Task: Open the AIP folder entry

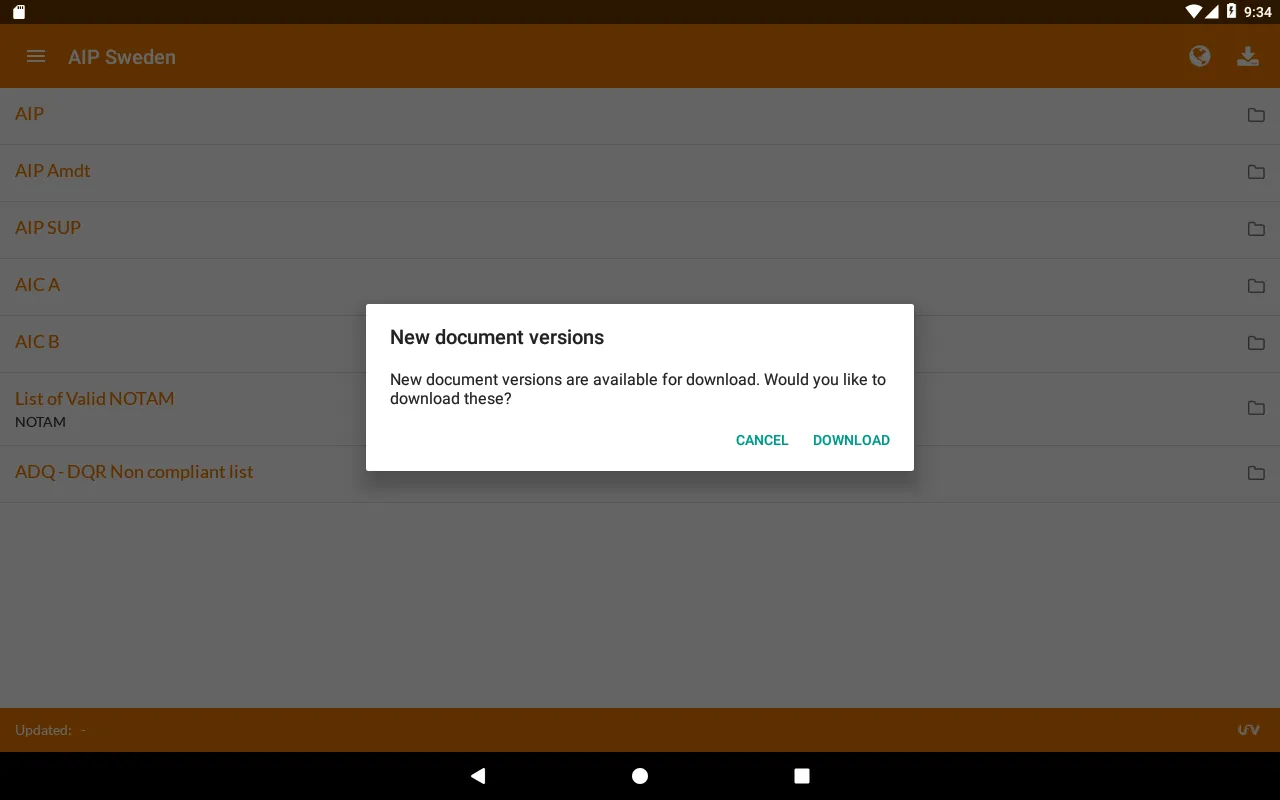Action: pos(30,114)
